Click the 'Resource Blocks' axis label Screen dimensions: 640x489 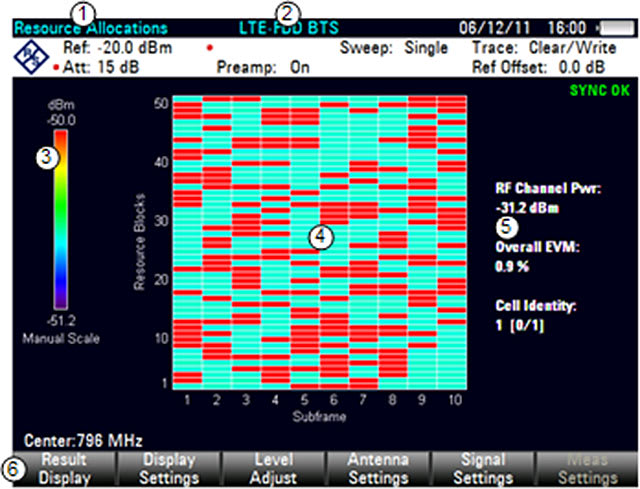point(139,242)
